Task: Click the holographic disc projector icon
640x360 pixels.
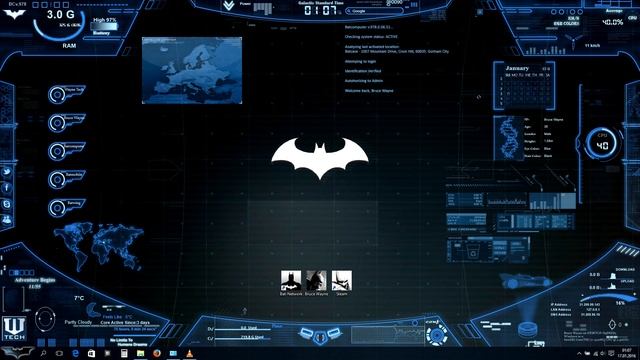Action: tap(528, 329)
